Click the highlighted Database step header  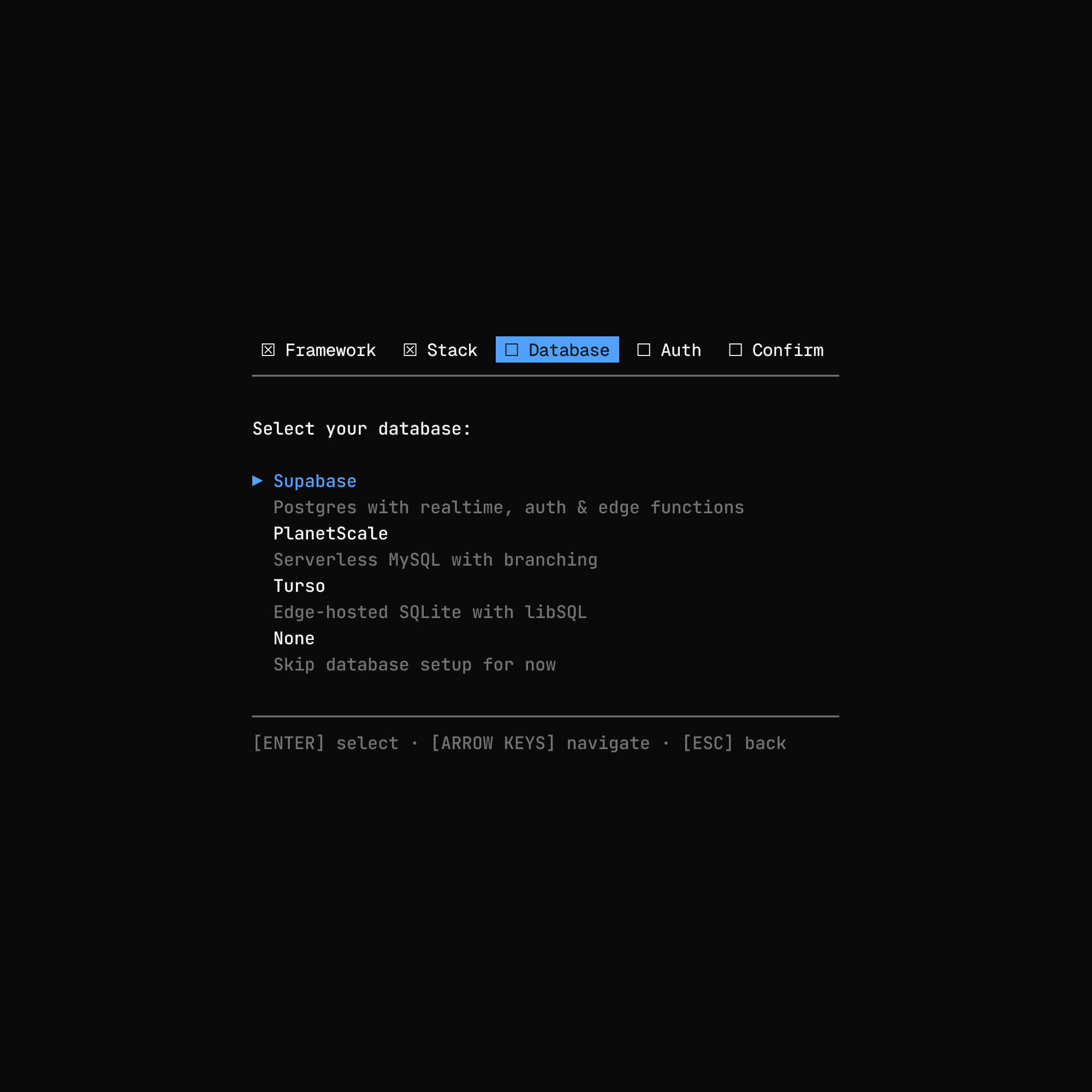coord(557,350)
